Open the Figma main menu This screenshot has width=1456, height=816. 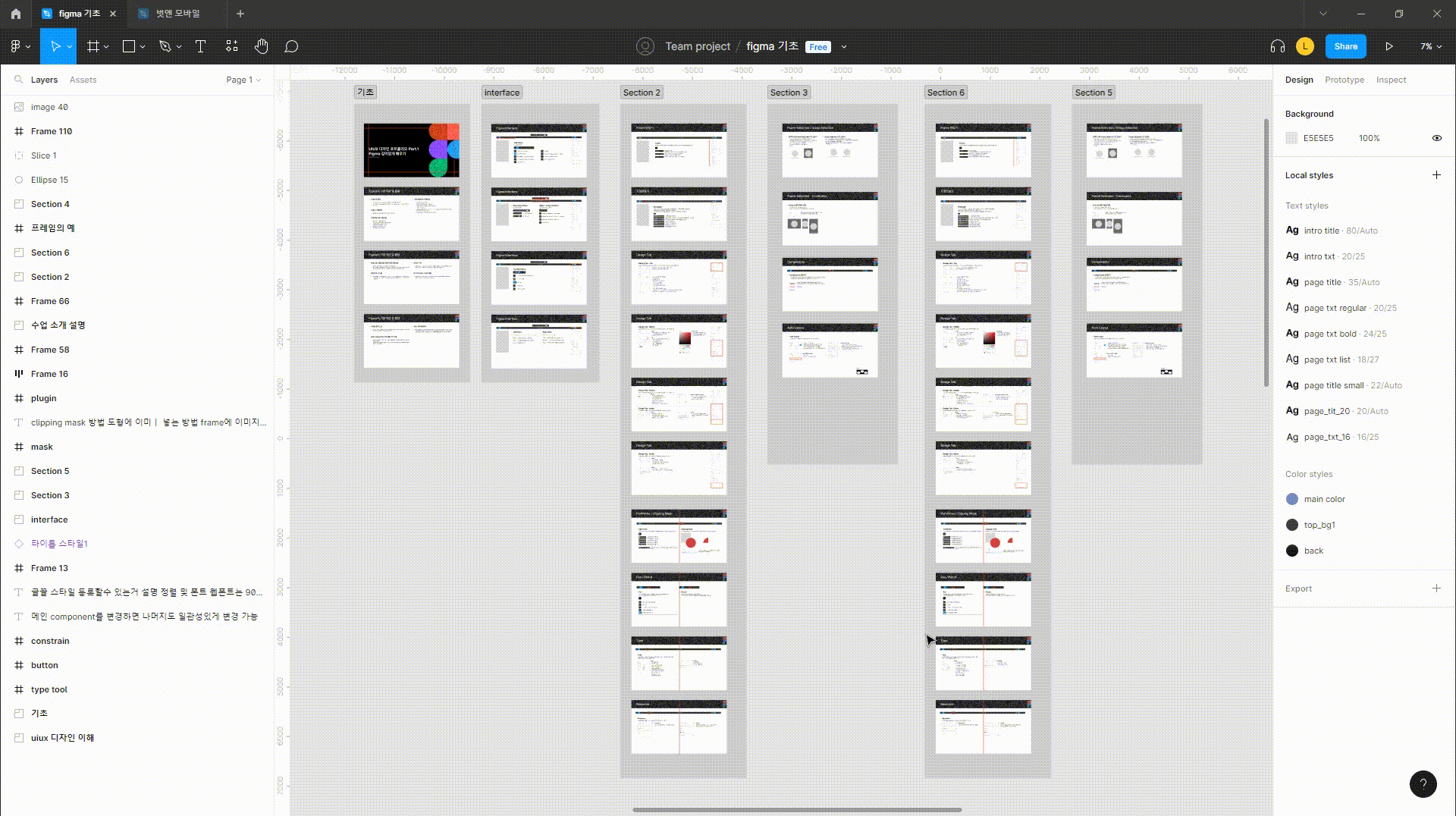(x=20, y=46)
